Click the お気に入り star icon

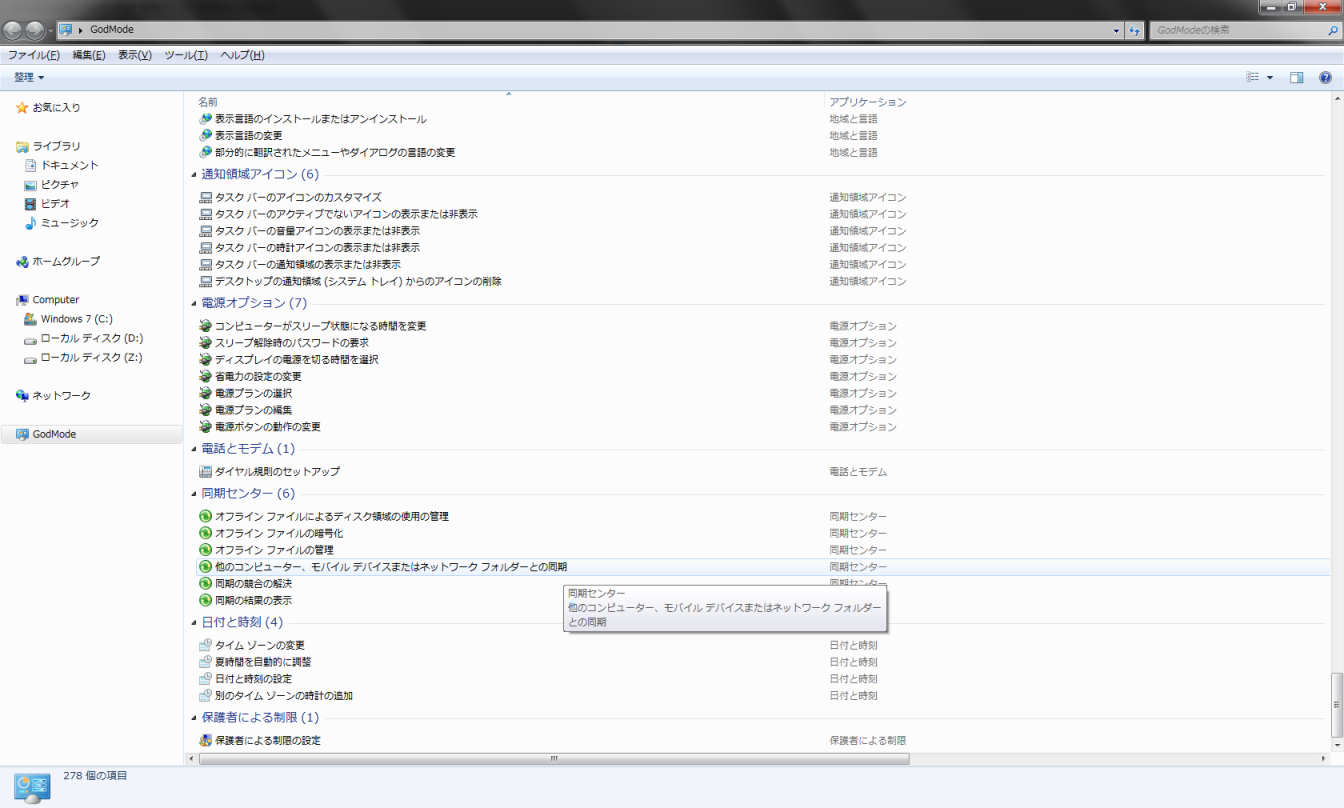coord(22,107)
